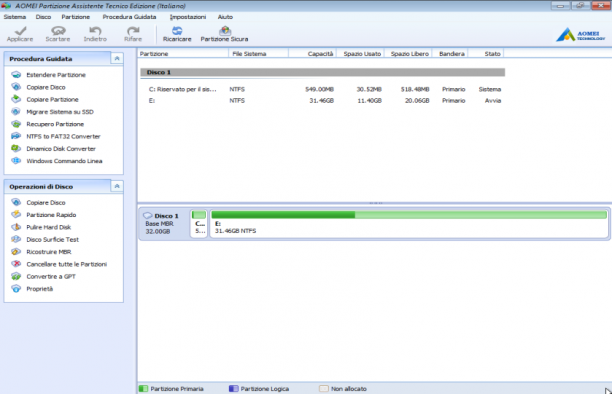The height and width of the screenshot is (394, 612).
Task: Click the Windows Commando Linea icon
Action: [x=16, y=160]
